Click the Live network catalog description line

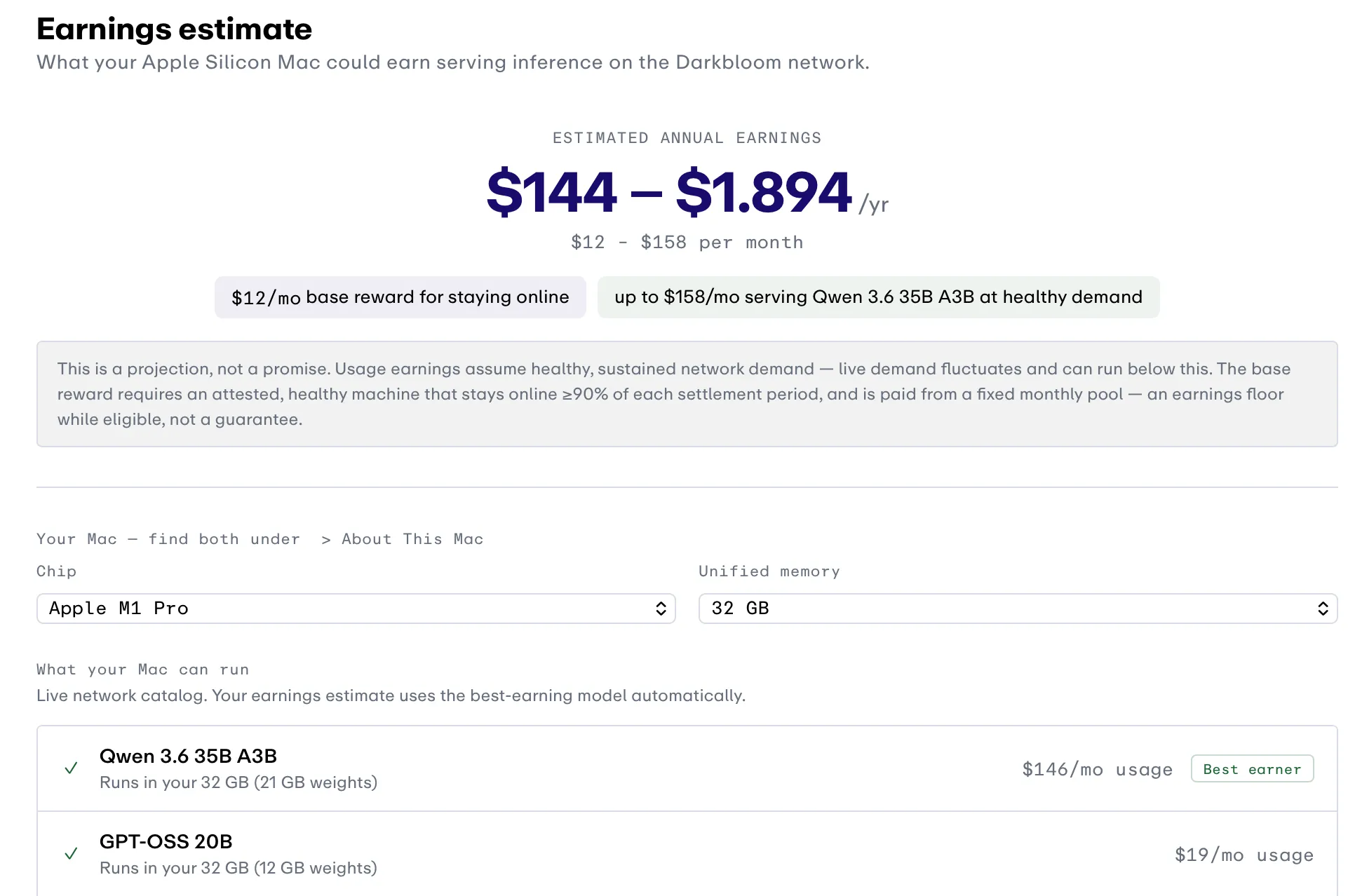(x=391, y=695)
